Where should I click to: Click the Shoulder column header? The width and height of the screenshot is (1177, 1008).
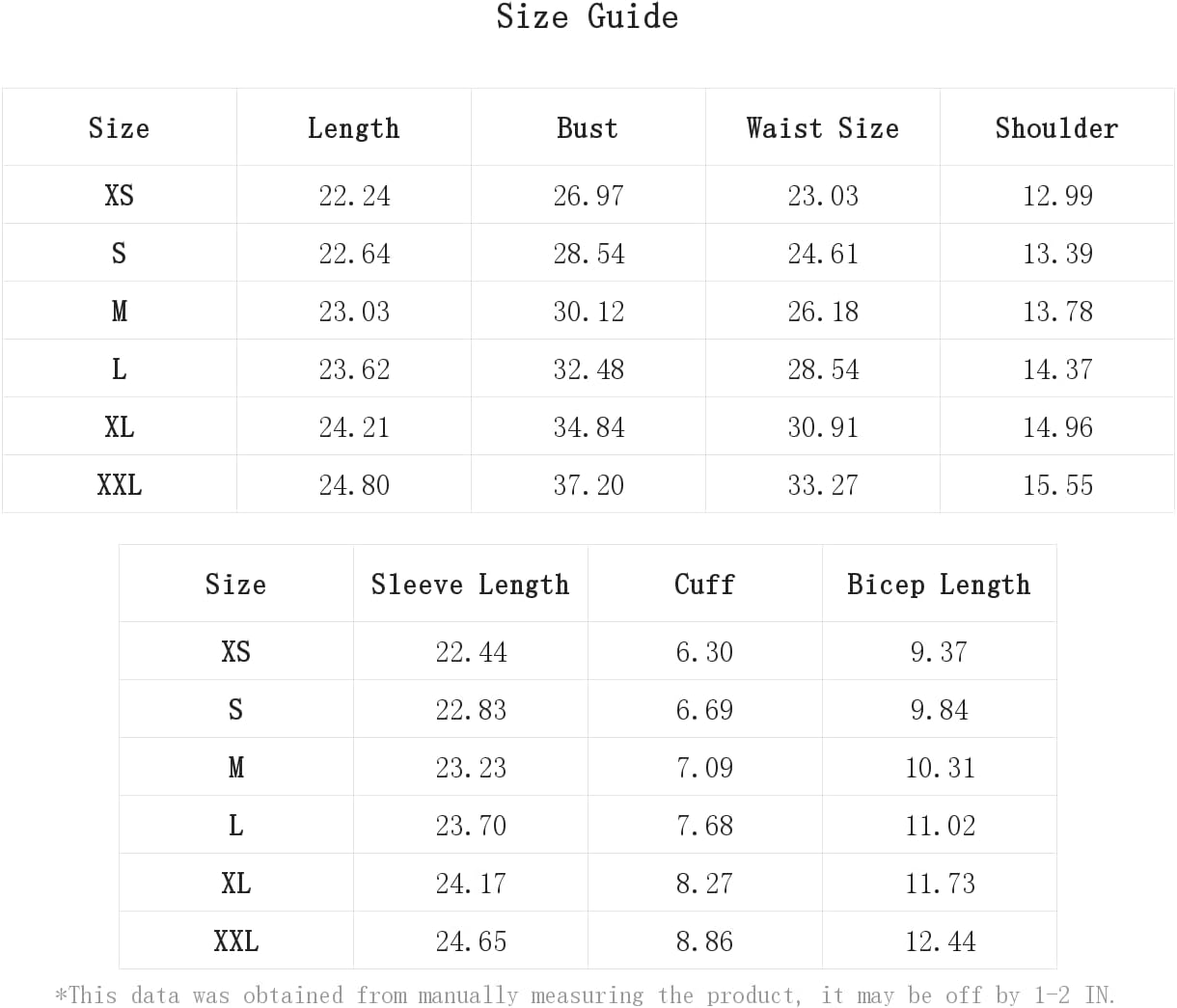coord(1056,128)
